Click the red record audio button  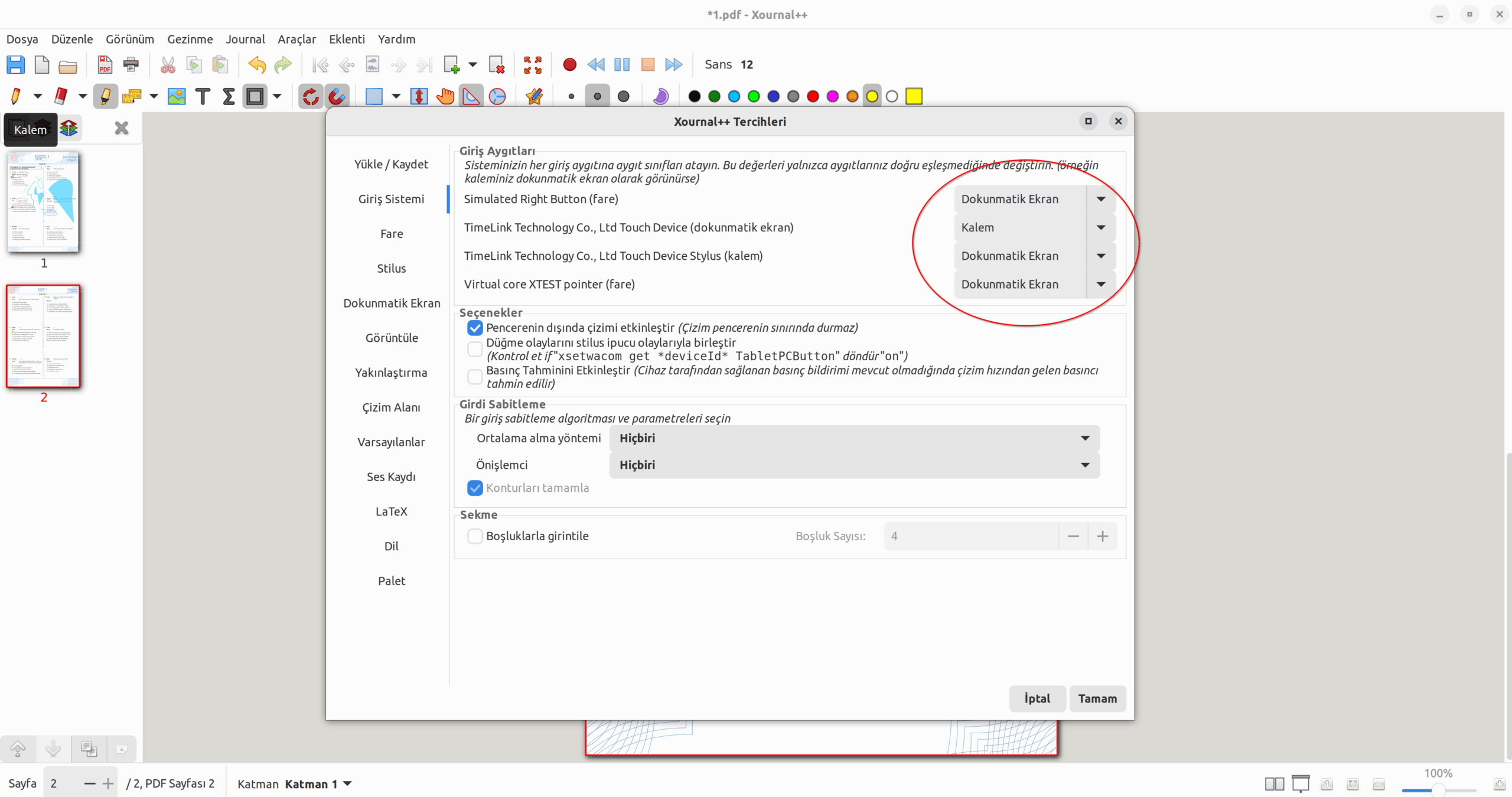[569, 64]
